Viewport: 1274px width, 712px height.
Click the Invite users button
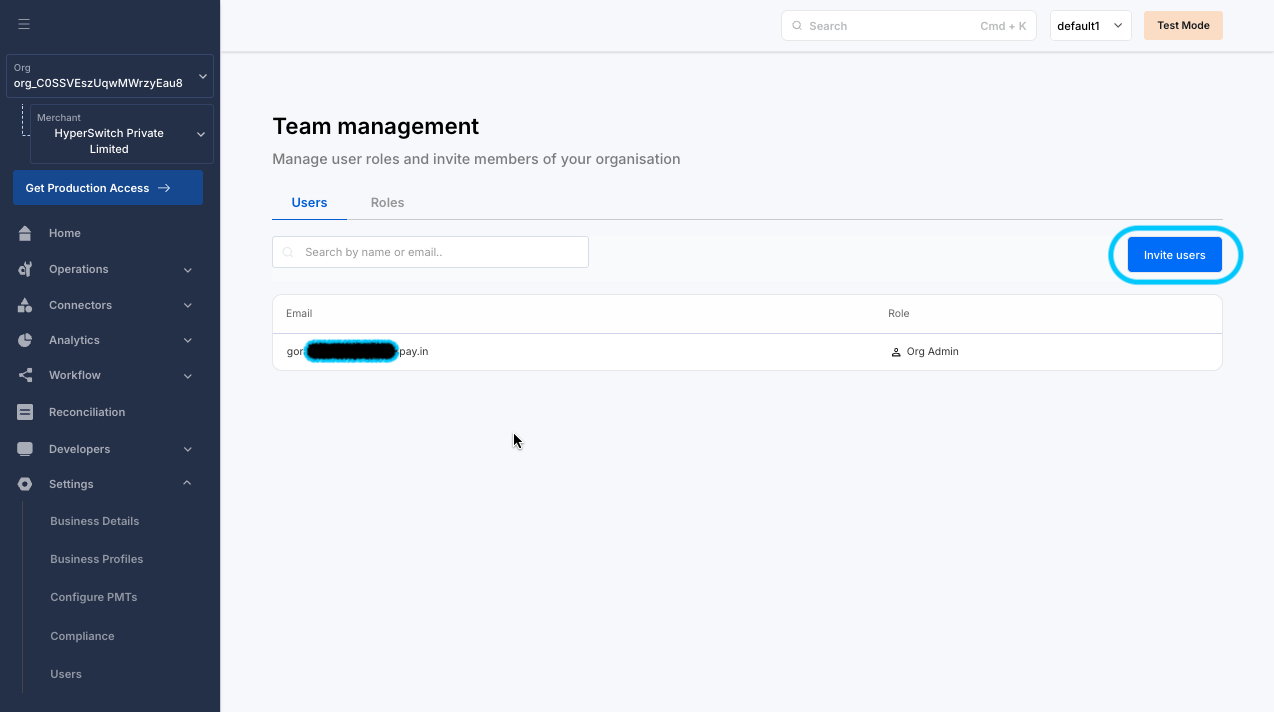click(x=1174, y=255)
